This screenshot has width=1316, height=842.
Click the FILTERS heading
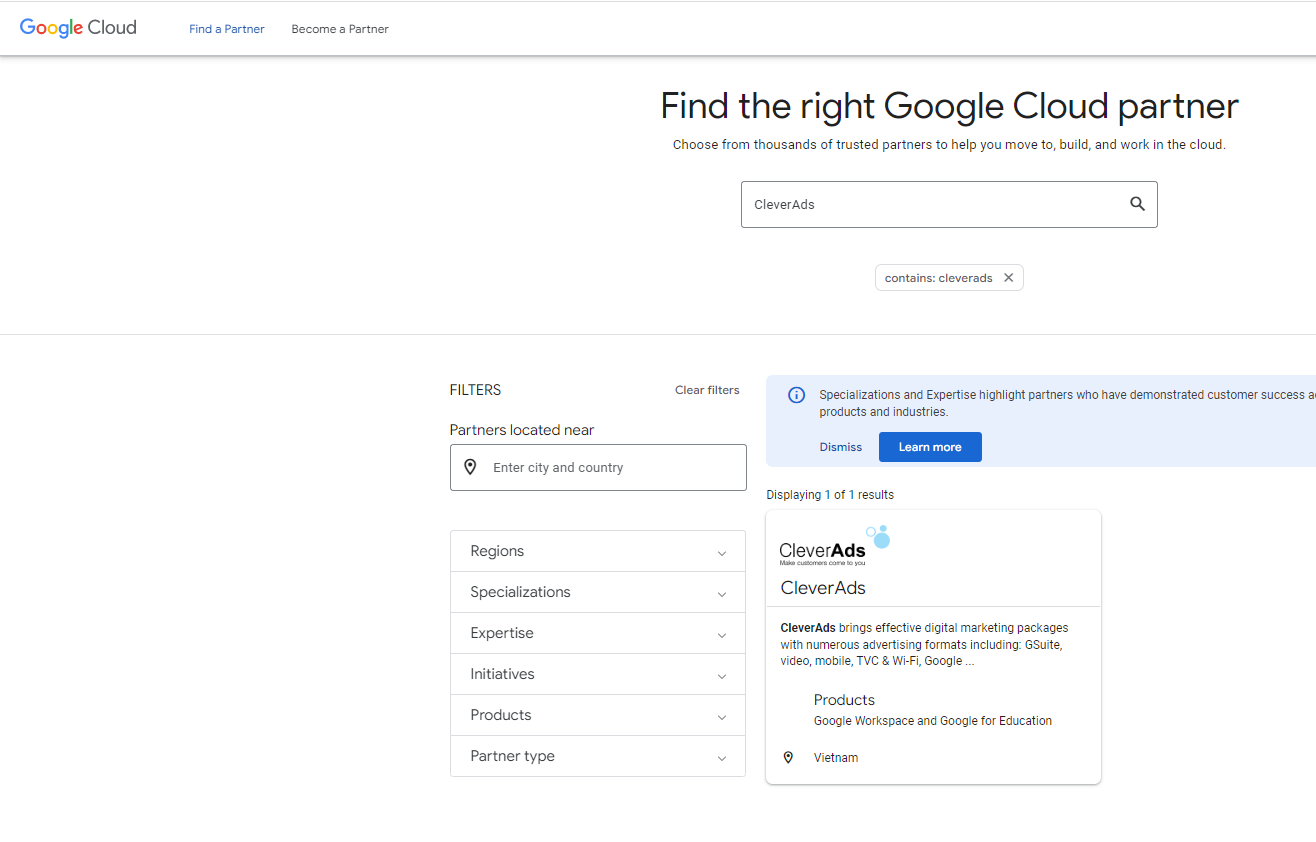pos(476,390)
